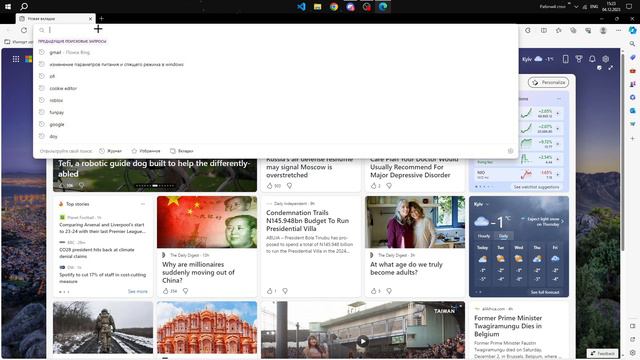Open the Edge Favorites star icon

(558, 30)
